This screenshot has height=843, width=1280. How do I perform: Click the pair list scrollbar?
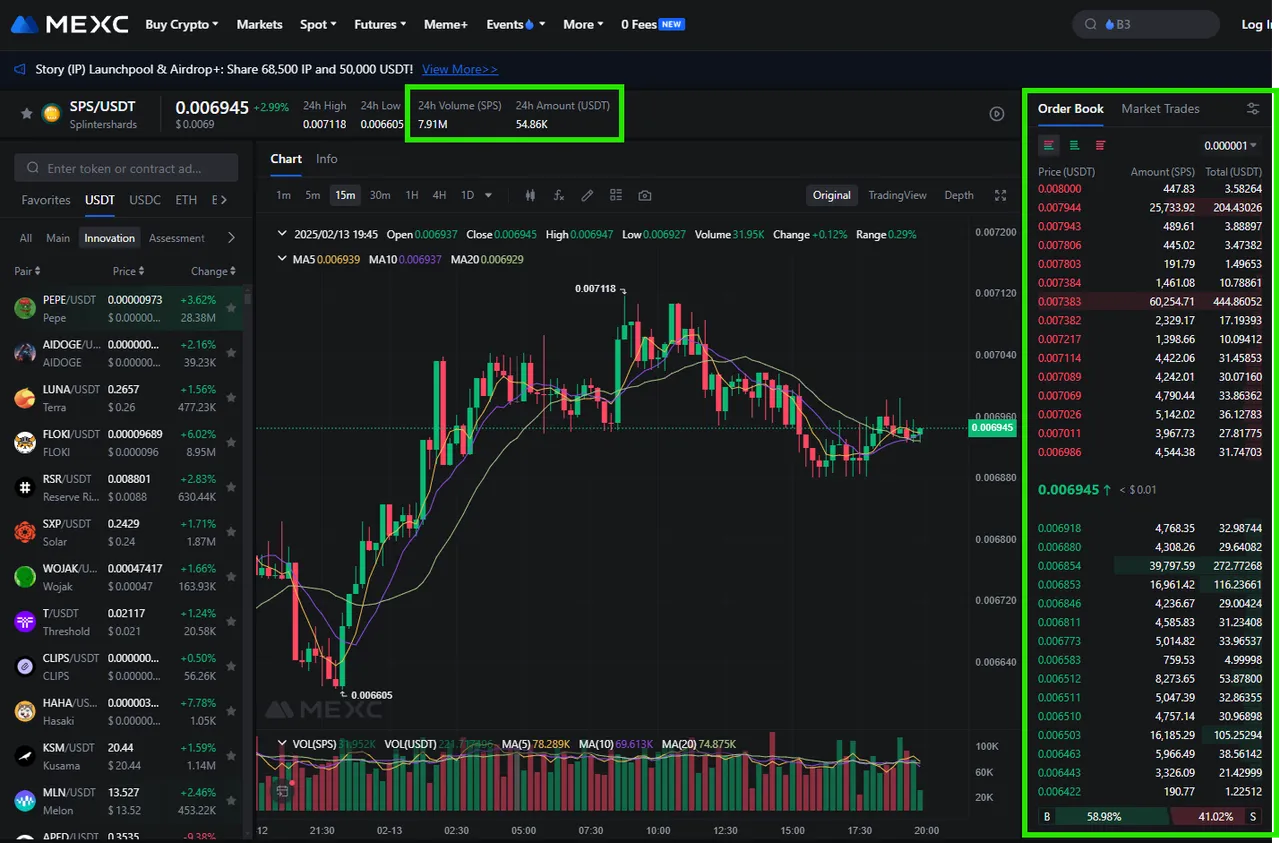(248, 298)
